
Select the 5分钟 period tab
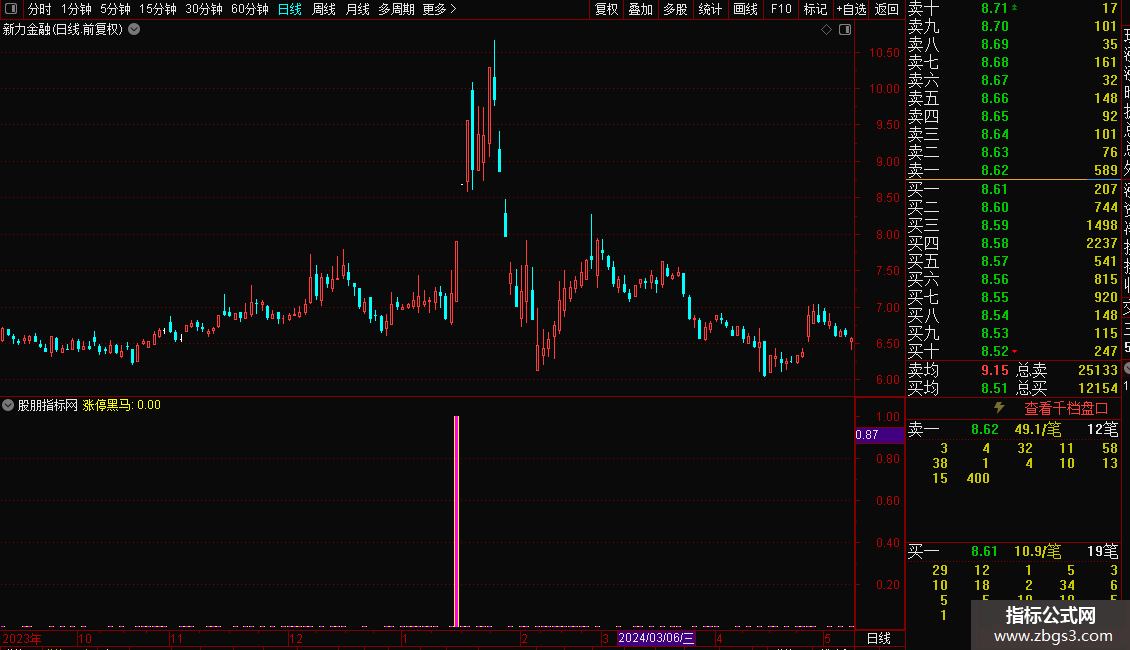[x=115, y=9]
